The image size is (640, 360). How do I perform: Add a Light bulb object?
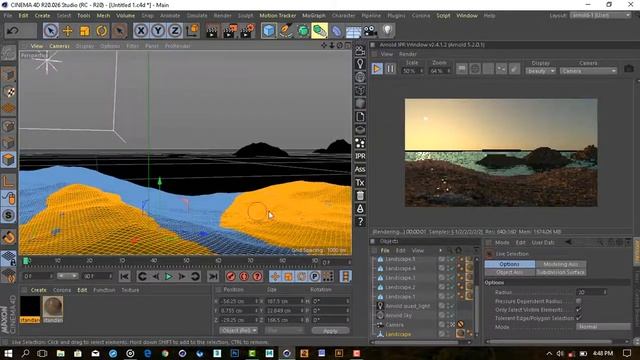tap(387, 30)
